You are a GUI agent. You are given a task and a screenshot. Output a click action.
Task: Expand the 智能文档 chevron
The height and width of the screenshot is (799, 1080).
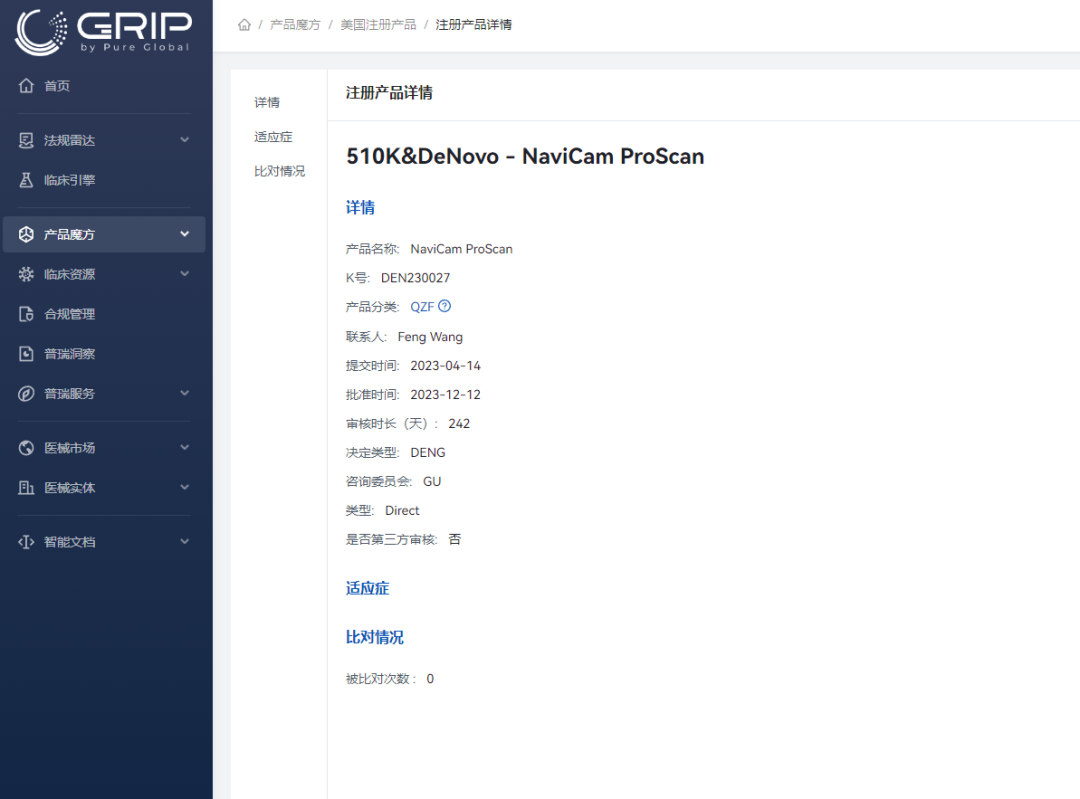point(185,542)
